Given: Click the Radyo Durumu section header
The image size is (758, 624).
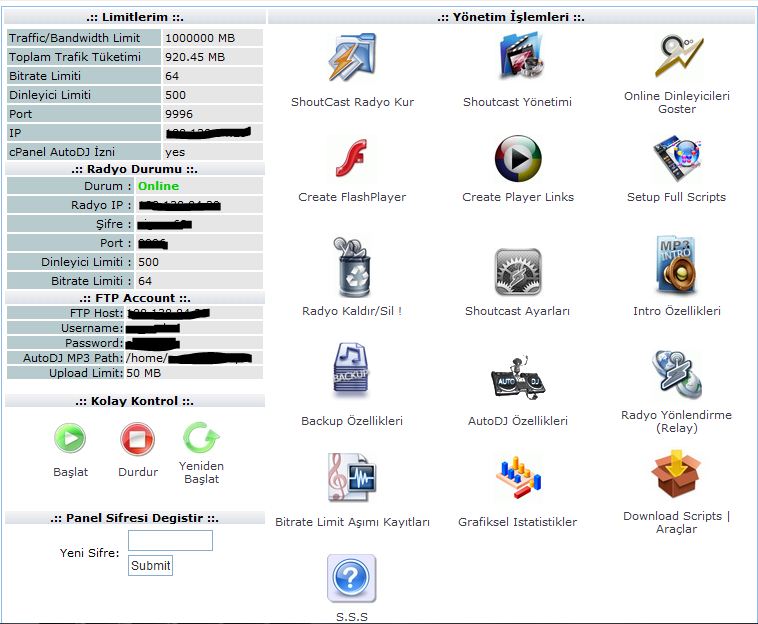Looking at the screenshot, I should coord(135,169).
